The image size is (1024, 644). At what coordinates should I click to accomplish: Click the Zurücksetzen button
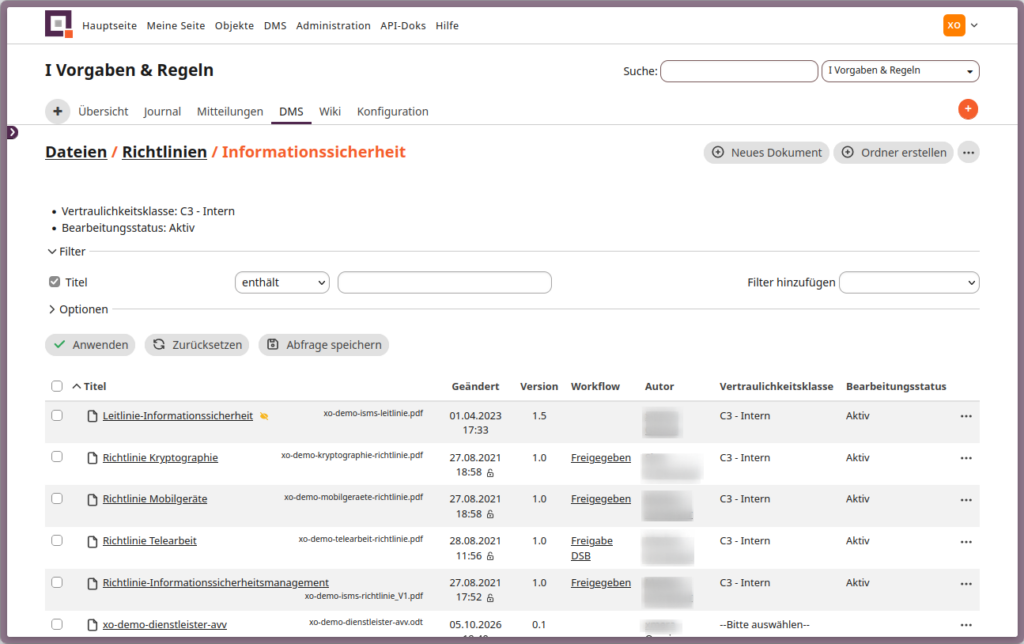click(x=197, y=345)
